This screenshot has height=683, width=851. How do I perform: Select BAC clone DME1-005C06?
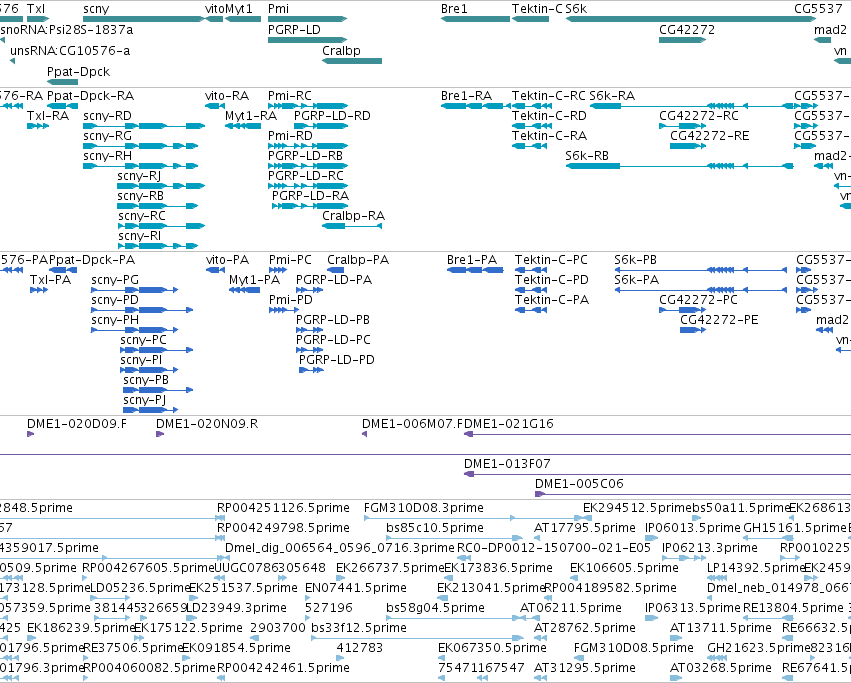(693, 494)
